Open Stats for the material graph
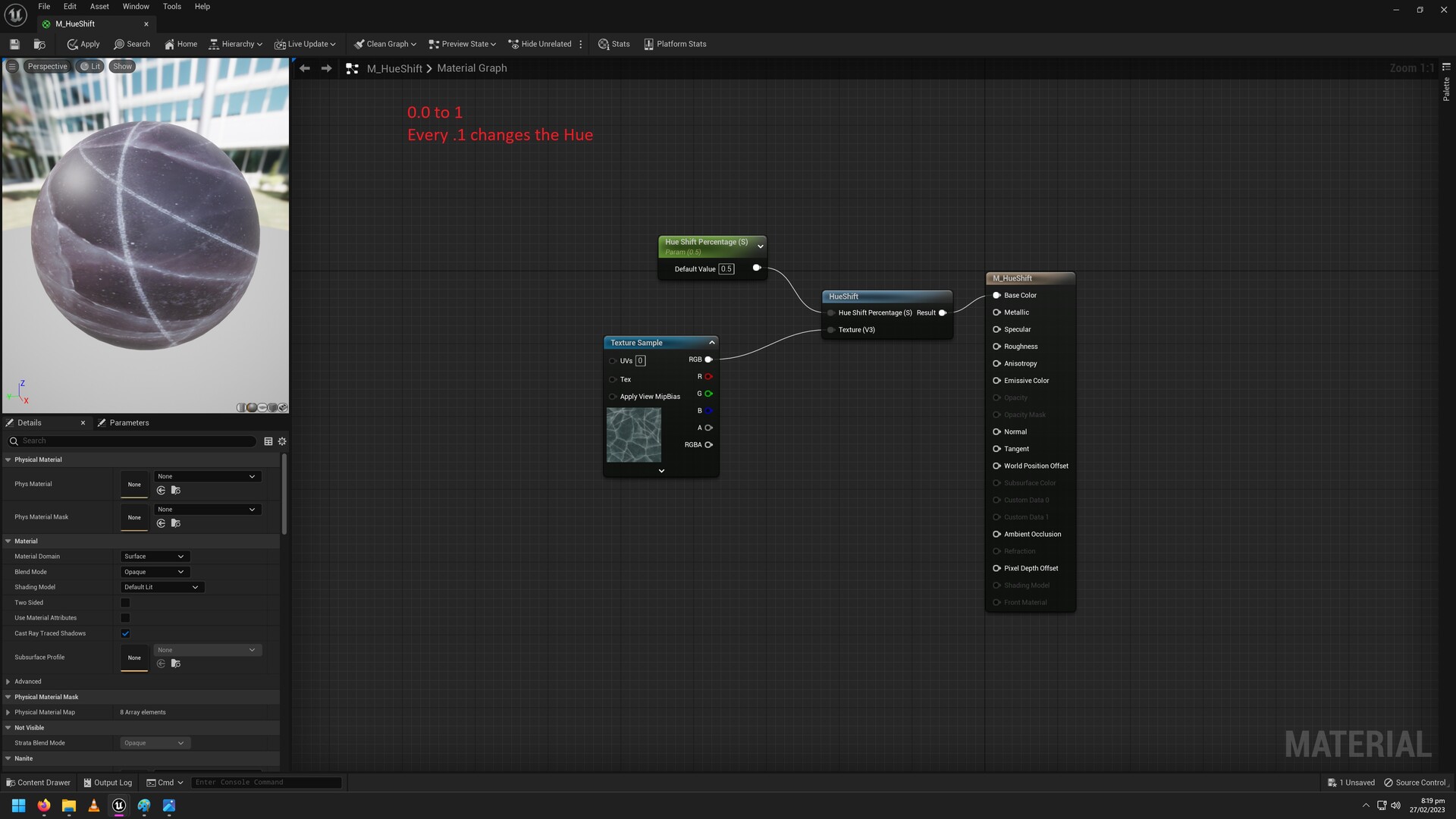1456x819 pixels. [614, 44]
